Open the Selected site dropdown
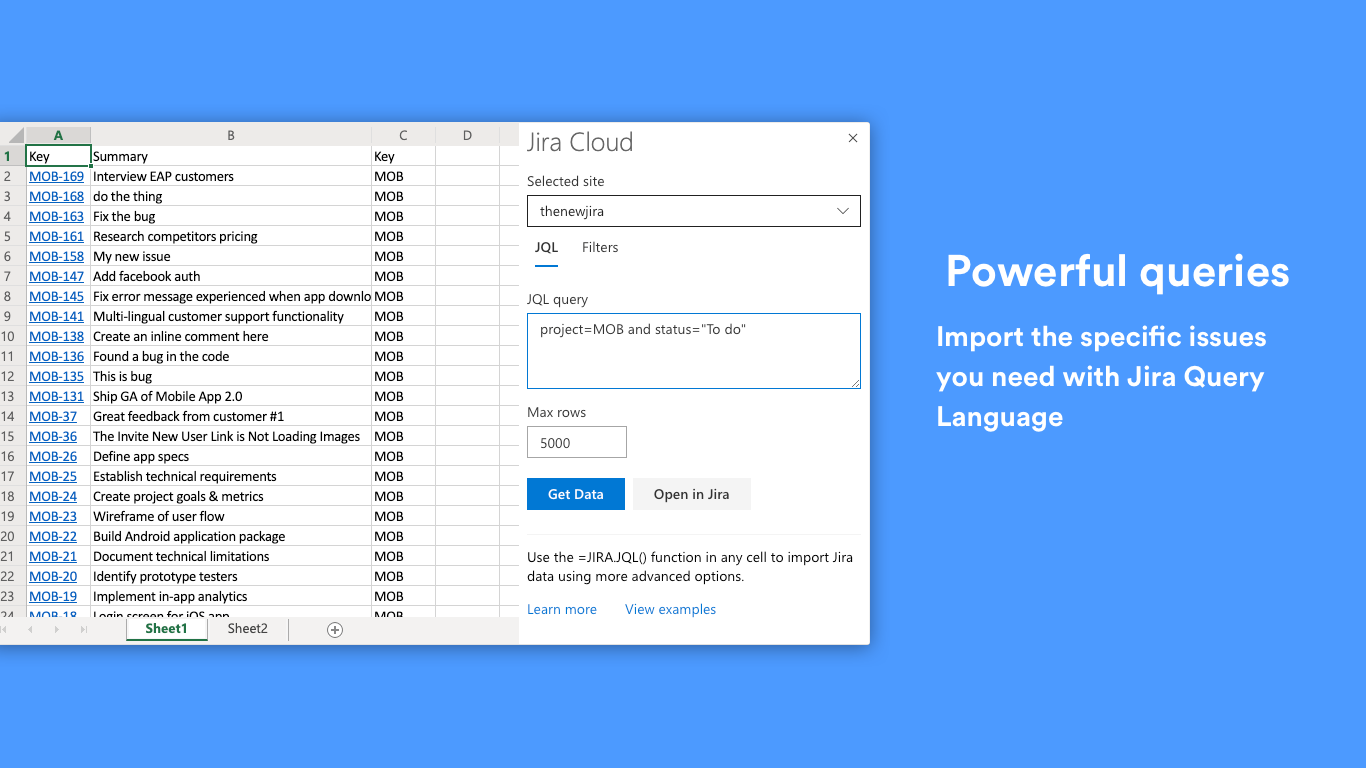The image size is (1366, 768). [x=693, y=211]
